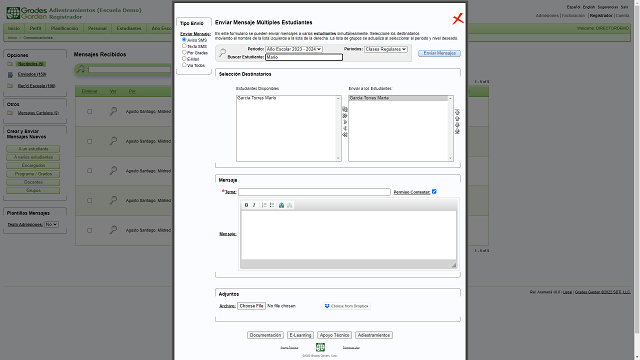Click Grades Garden logo on background page
Screen dimensions: 640x360
pyautogui.click(x=27, y=13)
